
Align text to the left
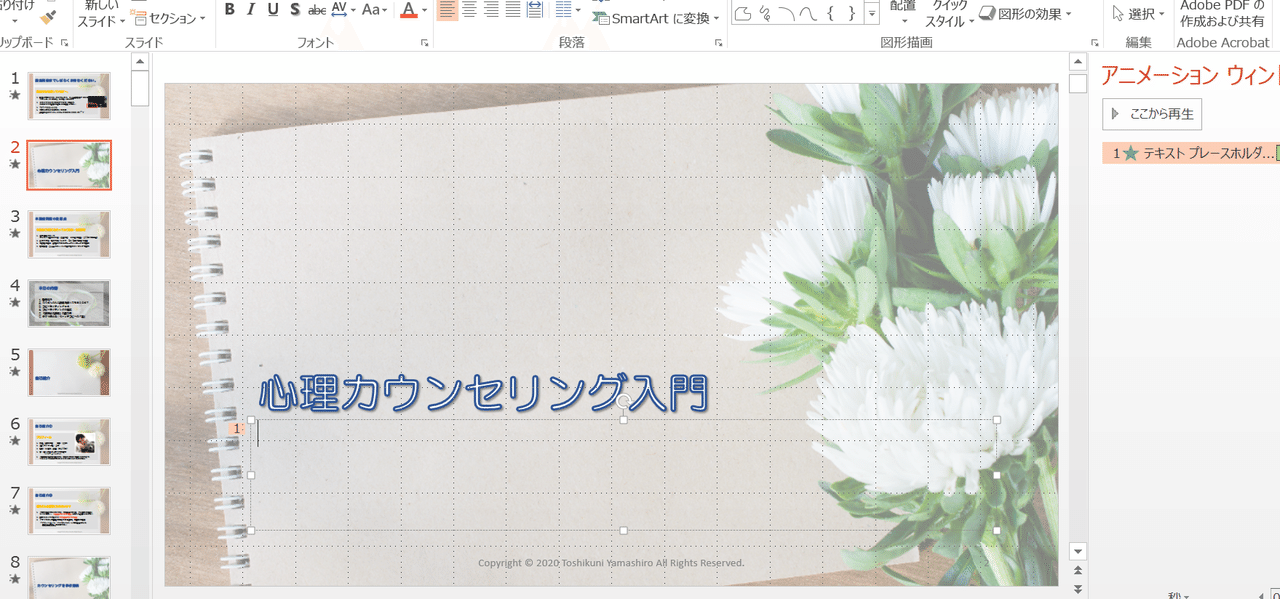[x=447, y=10]
